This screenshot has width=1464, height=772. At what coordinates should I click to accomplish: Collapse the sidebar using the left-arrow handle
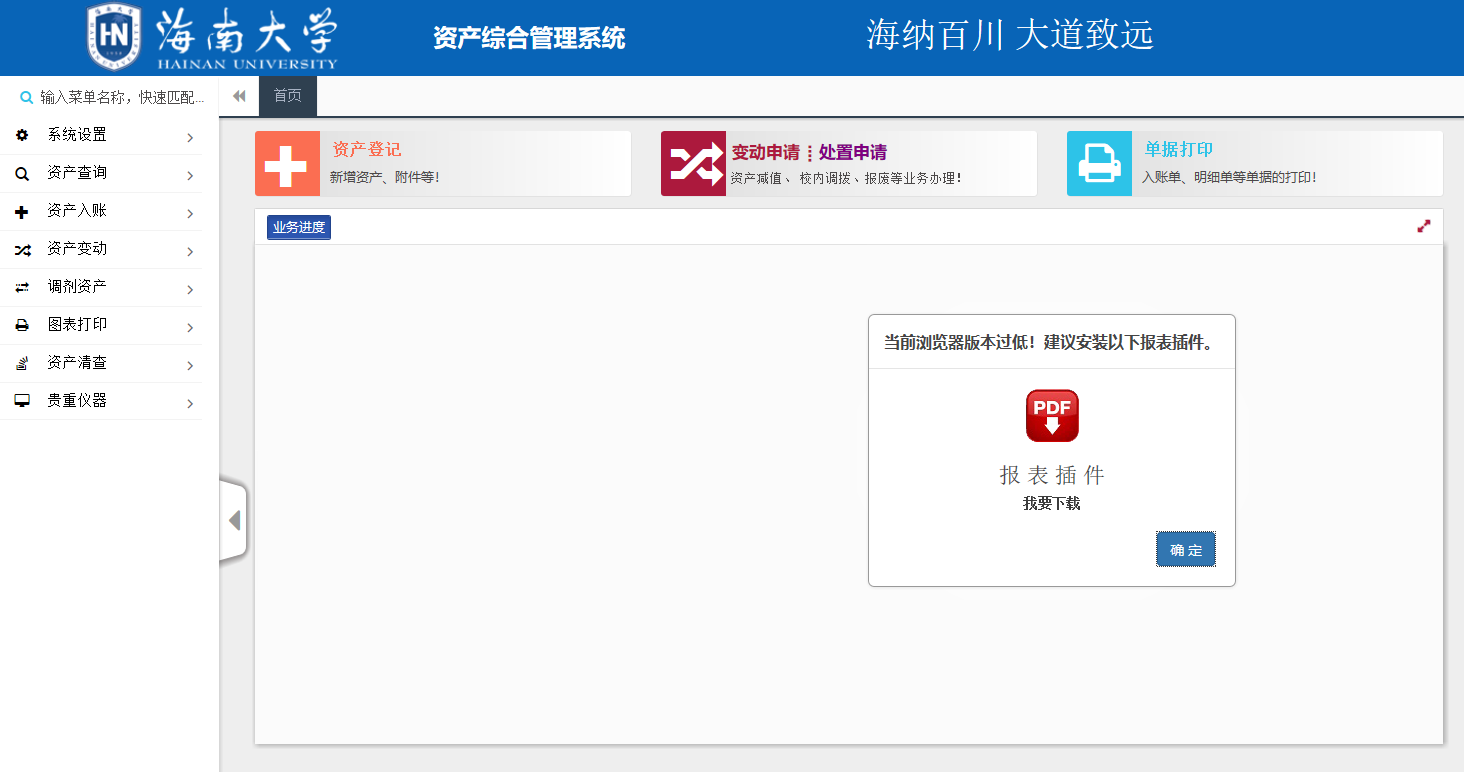234,521
